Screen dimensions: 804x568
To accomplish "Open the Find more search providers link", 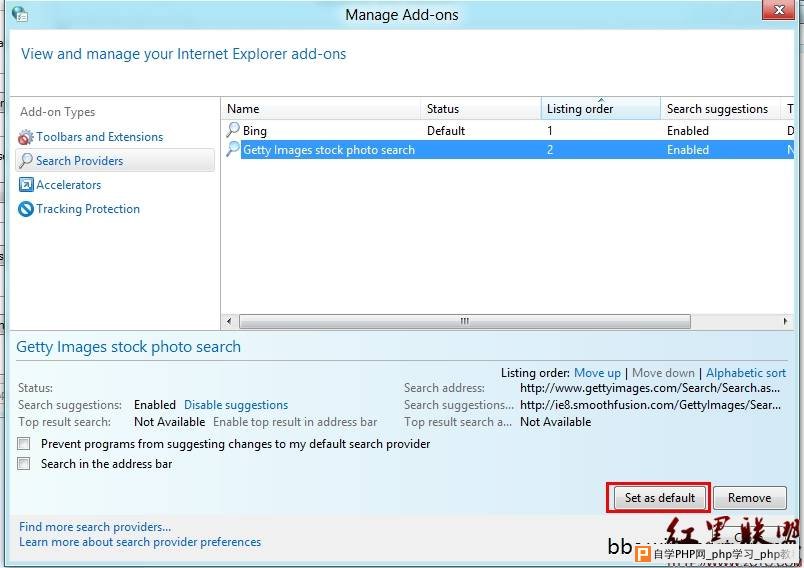I will pos(95,527).
